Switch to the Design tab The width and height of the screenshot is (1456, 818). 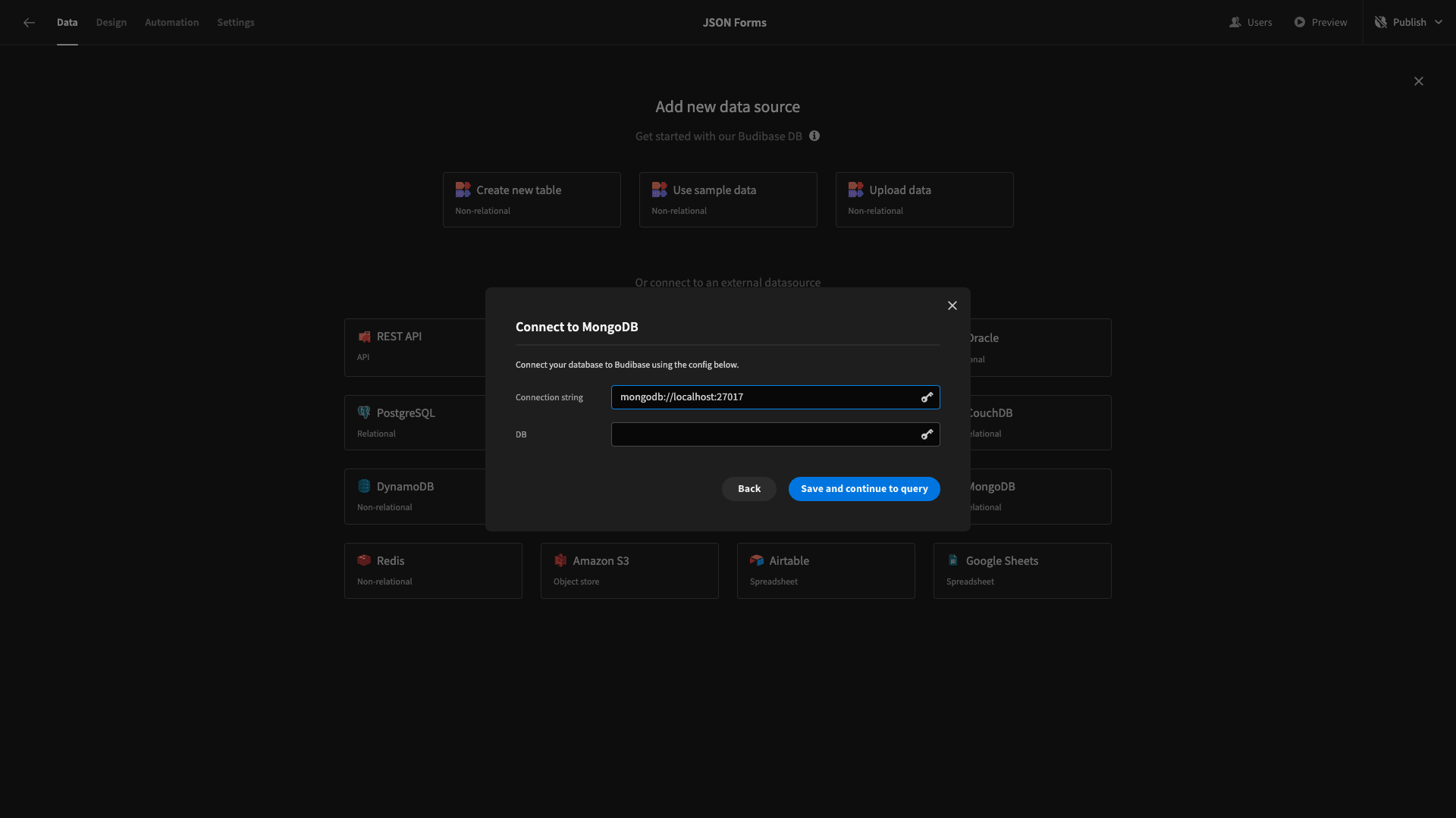click(111, 23)
